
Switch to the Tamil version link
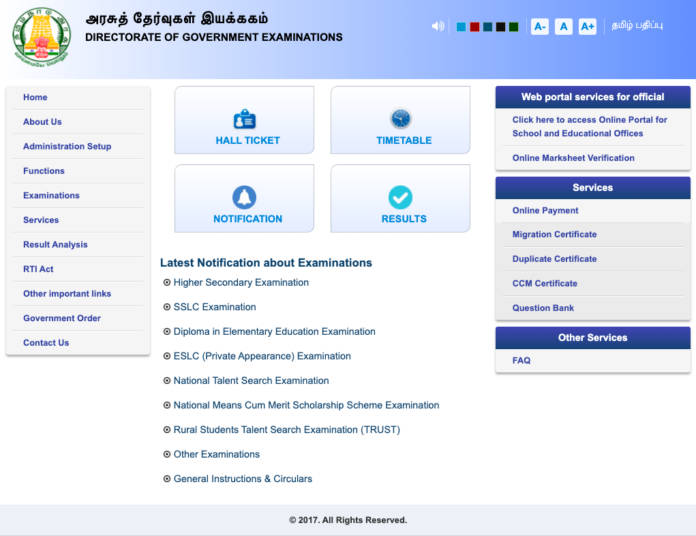[x=637, y=25]
